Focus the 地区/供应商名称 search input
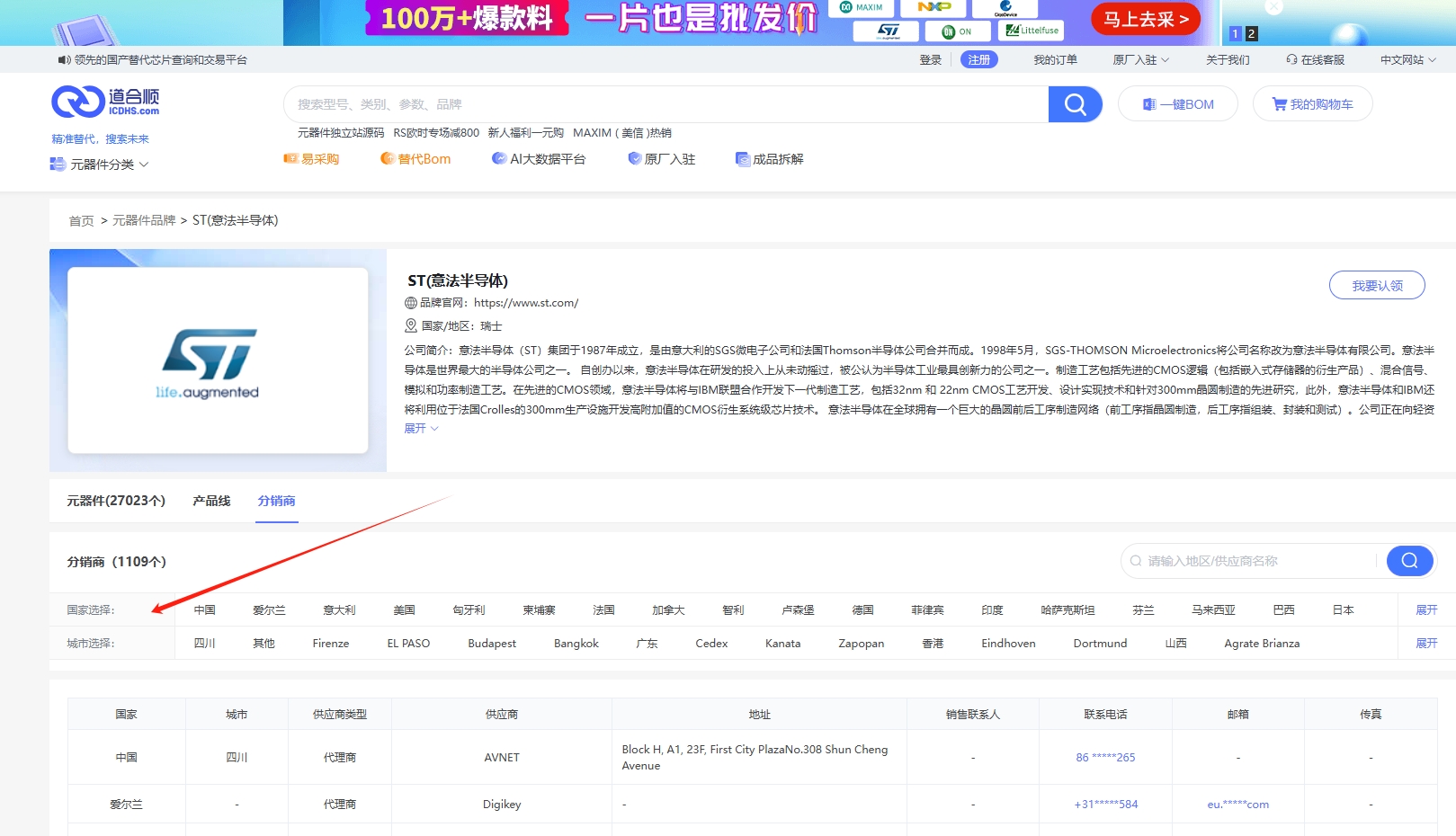Viewport: 1456px width, 836px height. [1255, 561]
